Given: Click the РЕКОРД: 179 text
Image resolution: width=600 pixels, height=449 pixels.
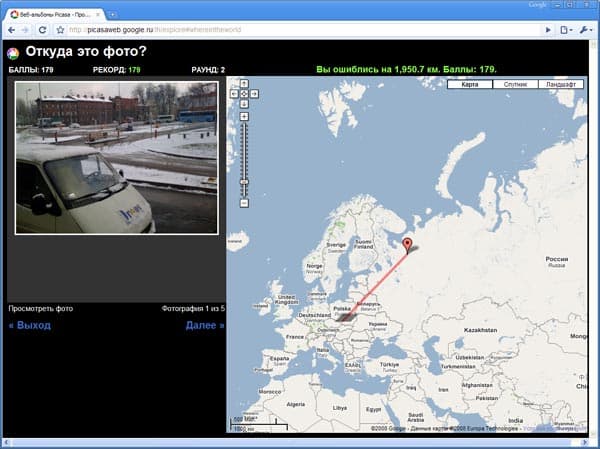Looking at the screenshot, I should (x=117, y=70).
